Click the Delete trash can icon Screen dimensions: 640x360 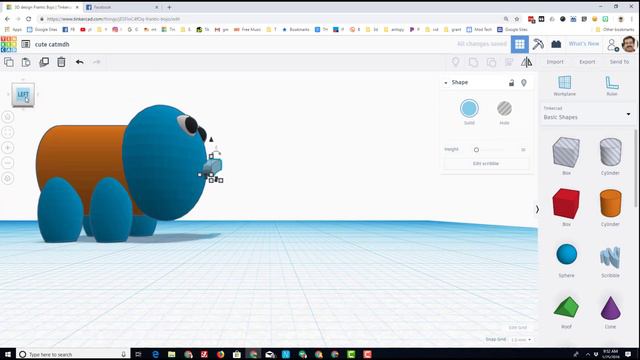pos(61,62)
